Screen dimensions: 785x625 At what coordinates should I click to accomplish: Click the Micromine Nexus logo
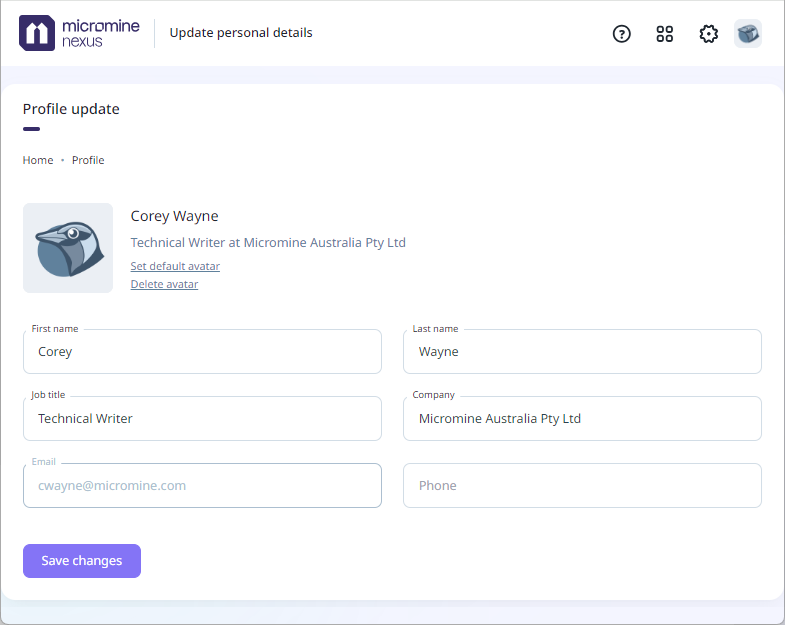(79, 33)
